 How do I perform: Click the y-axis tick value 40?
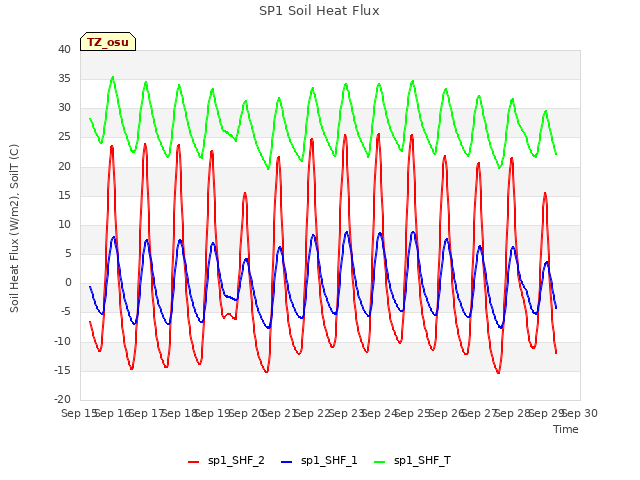point(64,49)
